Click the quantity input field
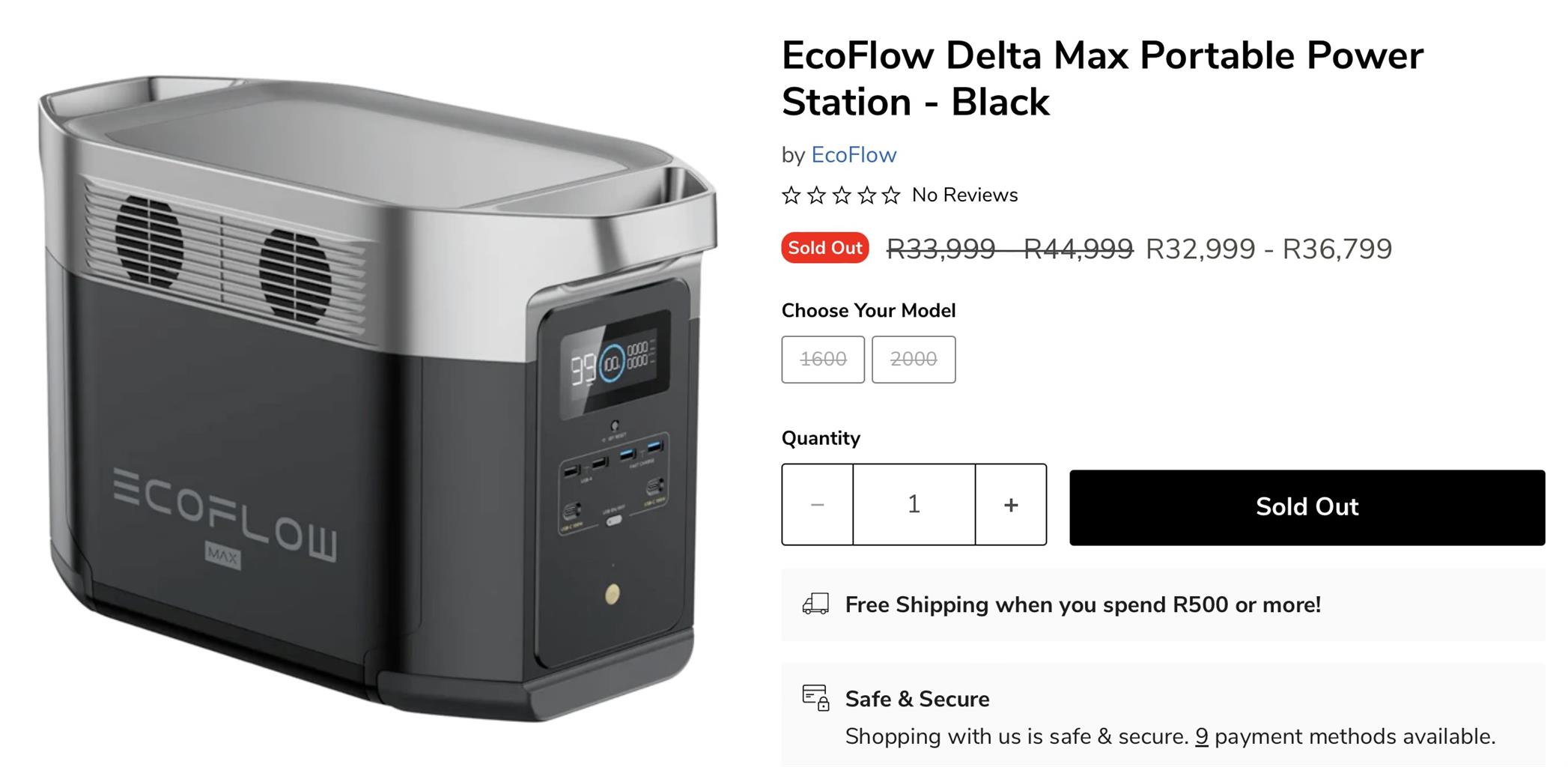The height and width of the screenshot is (767, 1568). point(914,505)
